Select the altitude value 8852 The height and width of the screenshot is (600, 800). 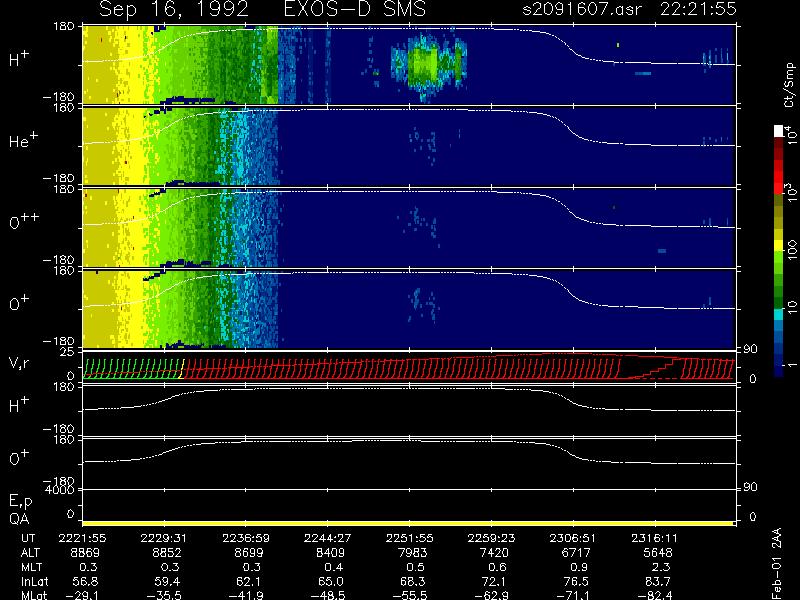[x=166, y=553]
